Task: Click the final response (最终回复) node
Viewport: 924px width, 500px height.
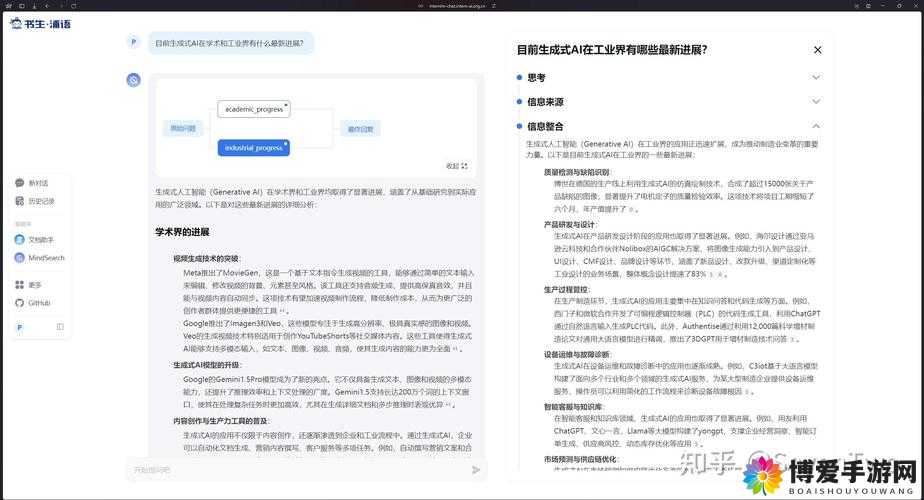Action: (360, 129)
